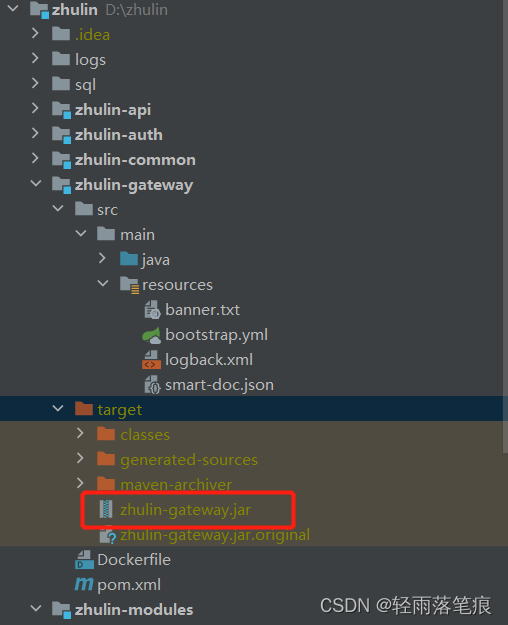Click the resources folder icon
508x625 pixels.
click(130, 285)
